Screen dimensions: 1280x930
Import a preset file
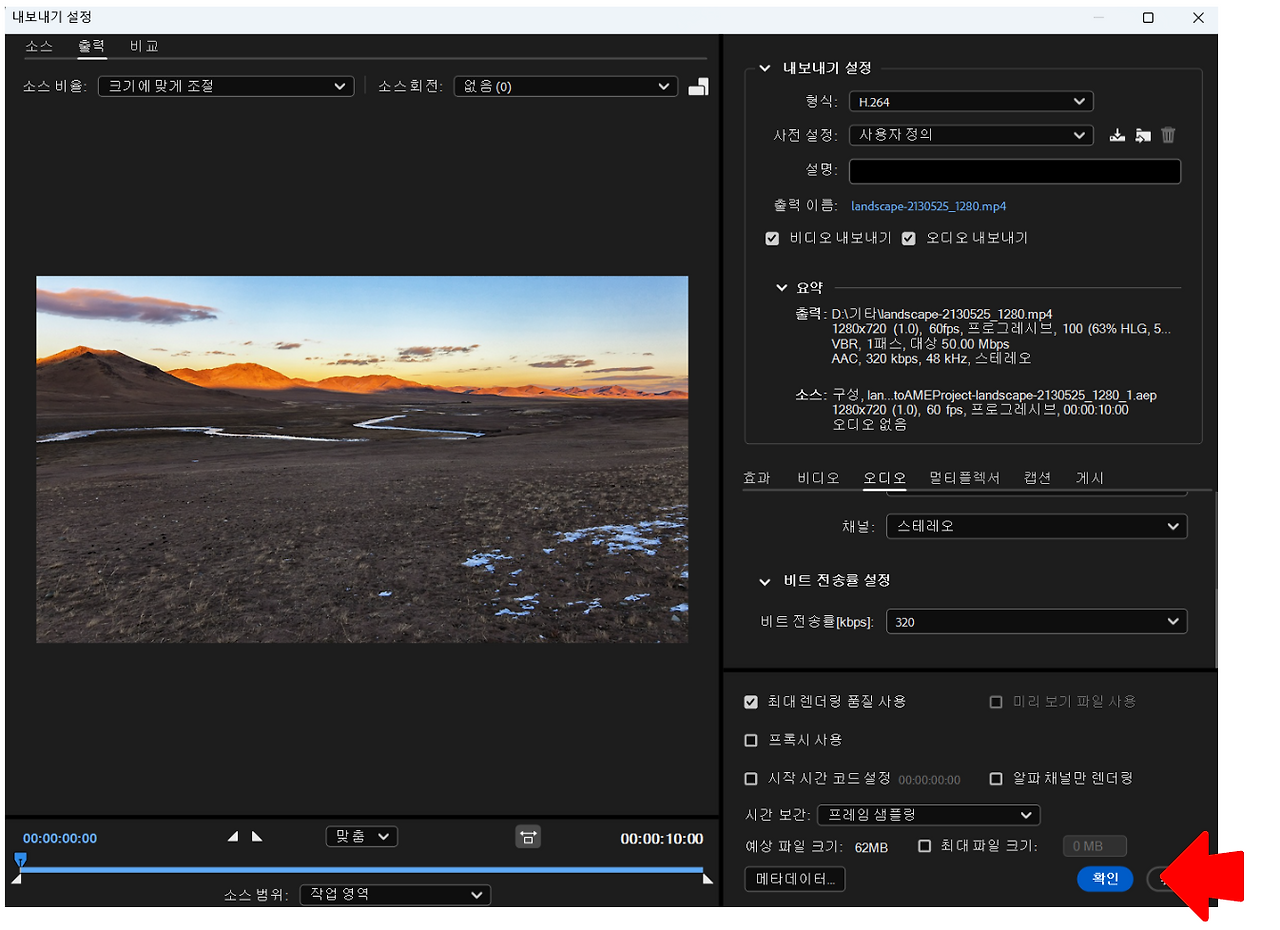point(1143,135)
